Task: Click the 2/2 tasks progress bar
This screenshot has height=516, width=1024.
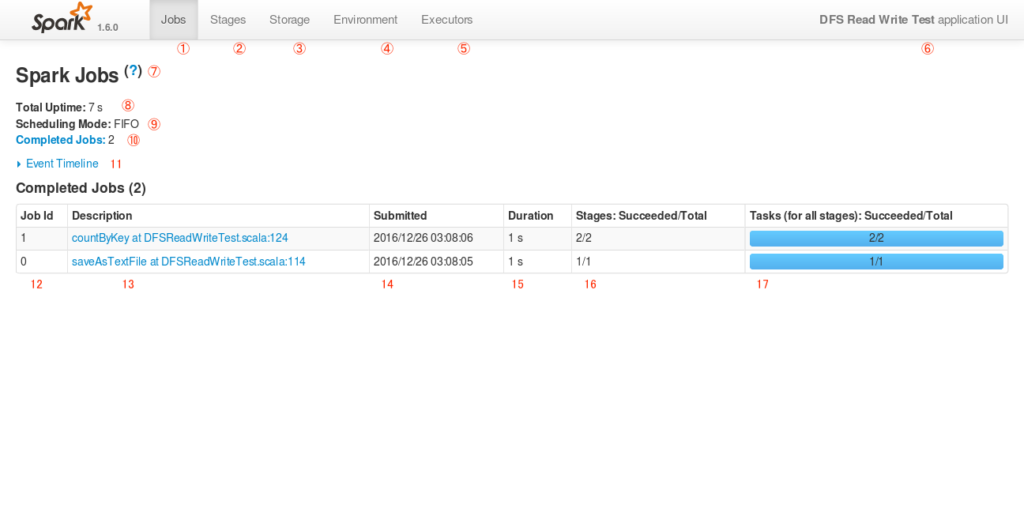Action: point(876,238)
